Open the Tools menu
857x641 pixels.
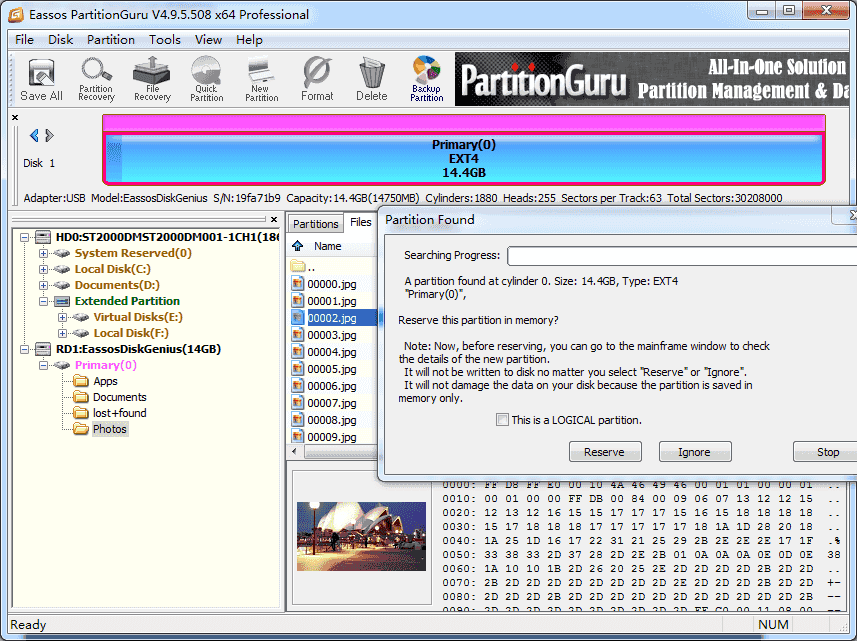coord(165,40)
